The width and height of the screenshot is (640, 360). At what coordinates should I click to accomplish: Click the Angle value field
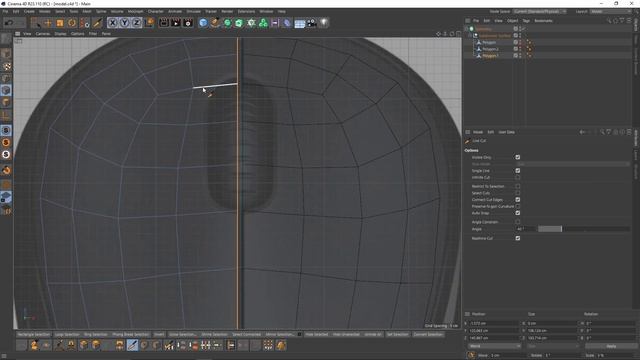tap(525, 229)
